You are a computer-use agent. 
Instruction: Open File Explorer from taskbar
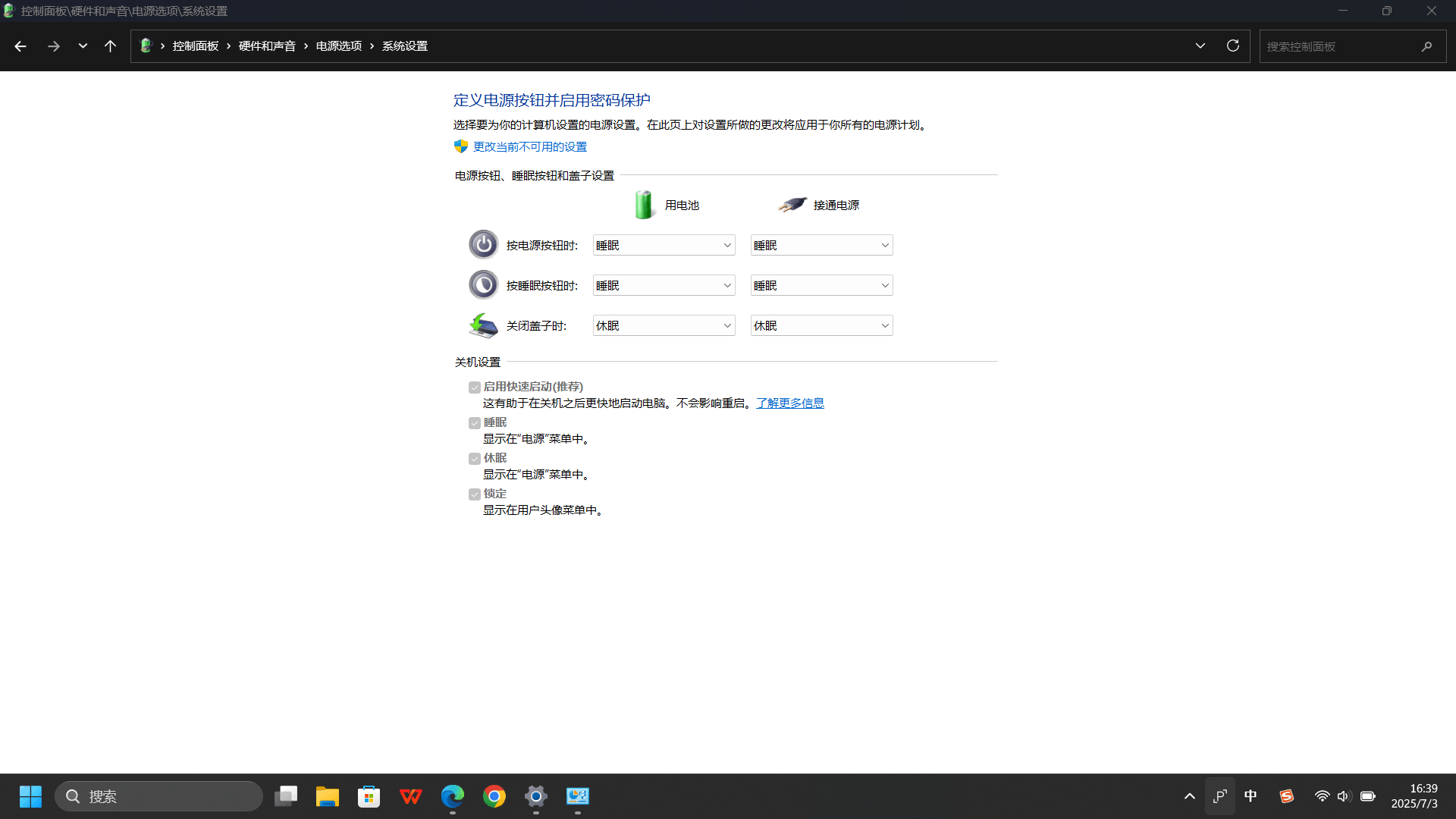pyautogui.click(x=328, y=796)
